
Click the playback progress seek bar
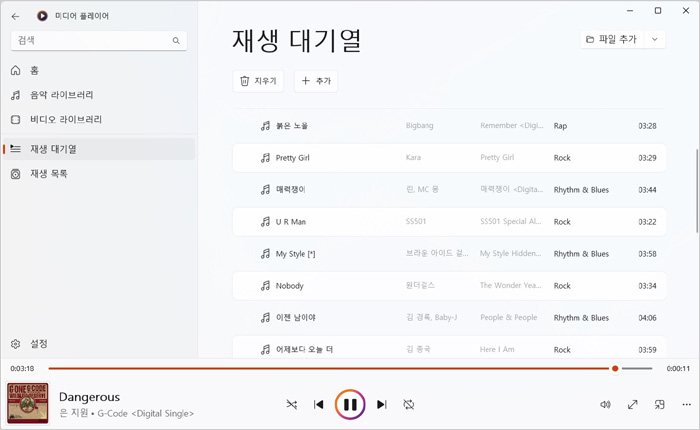coord(330,368)
